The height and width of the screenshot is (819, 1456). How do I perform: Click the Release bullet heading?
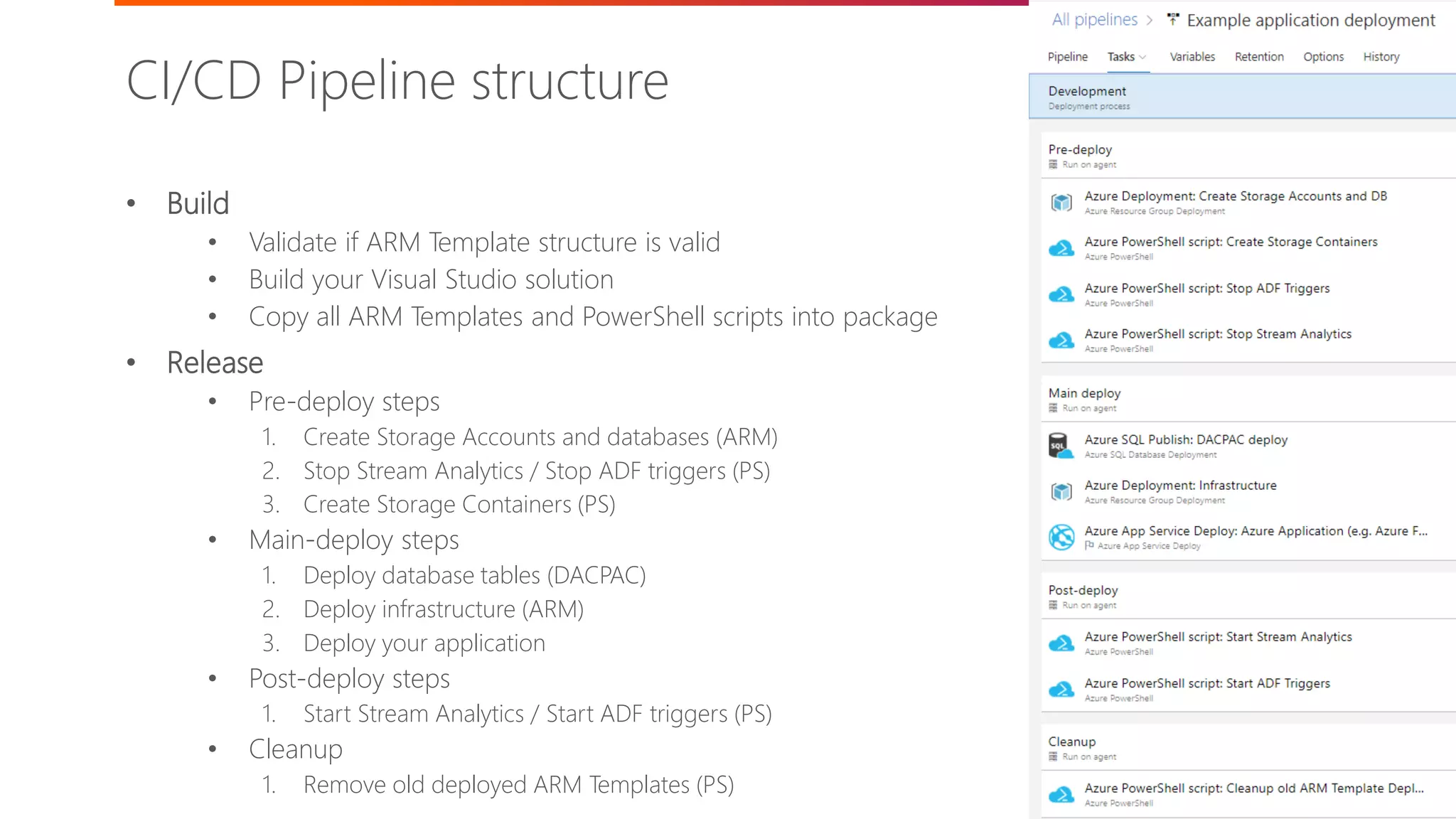215,363
